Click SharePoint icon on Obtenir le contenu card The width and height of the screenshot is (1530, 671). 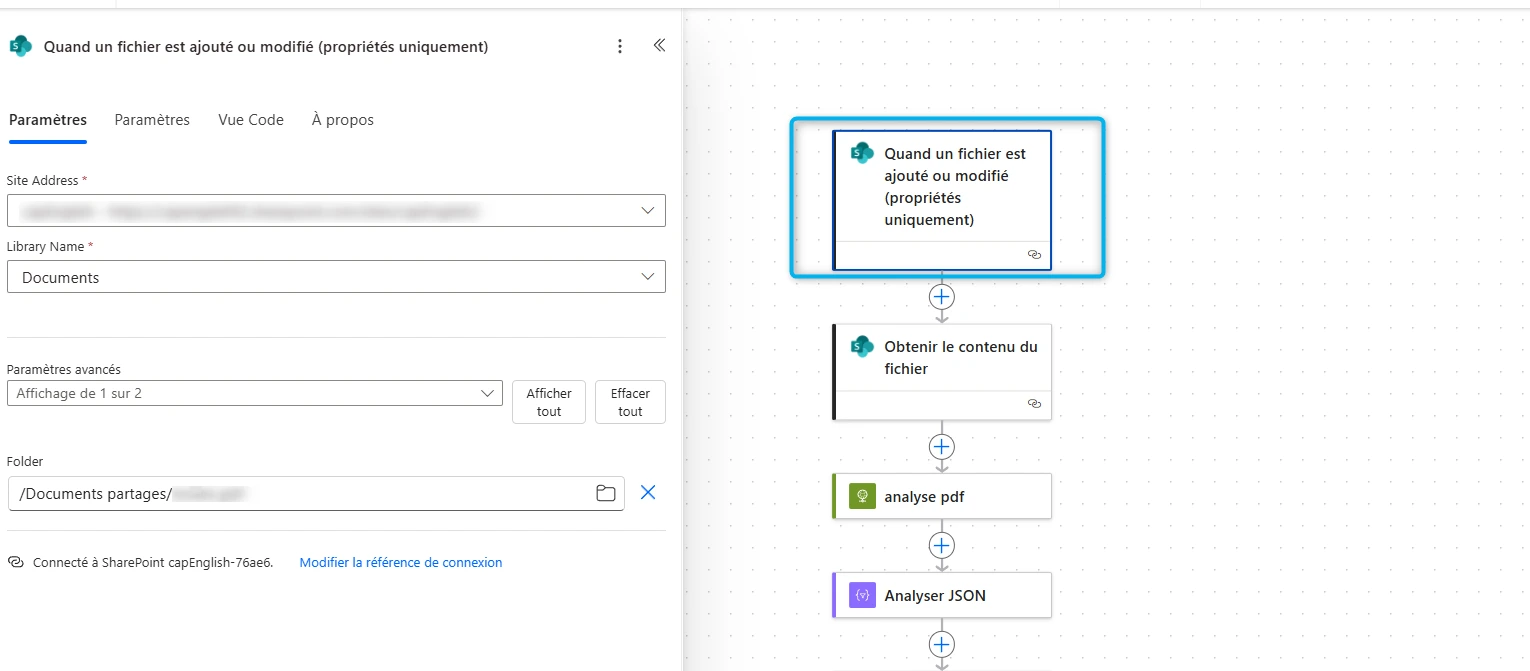pos(862,346)
